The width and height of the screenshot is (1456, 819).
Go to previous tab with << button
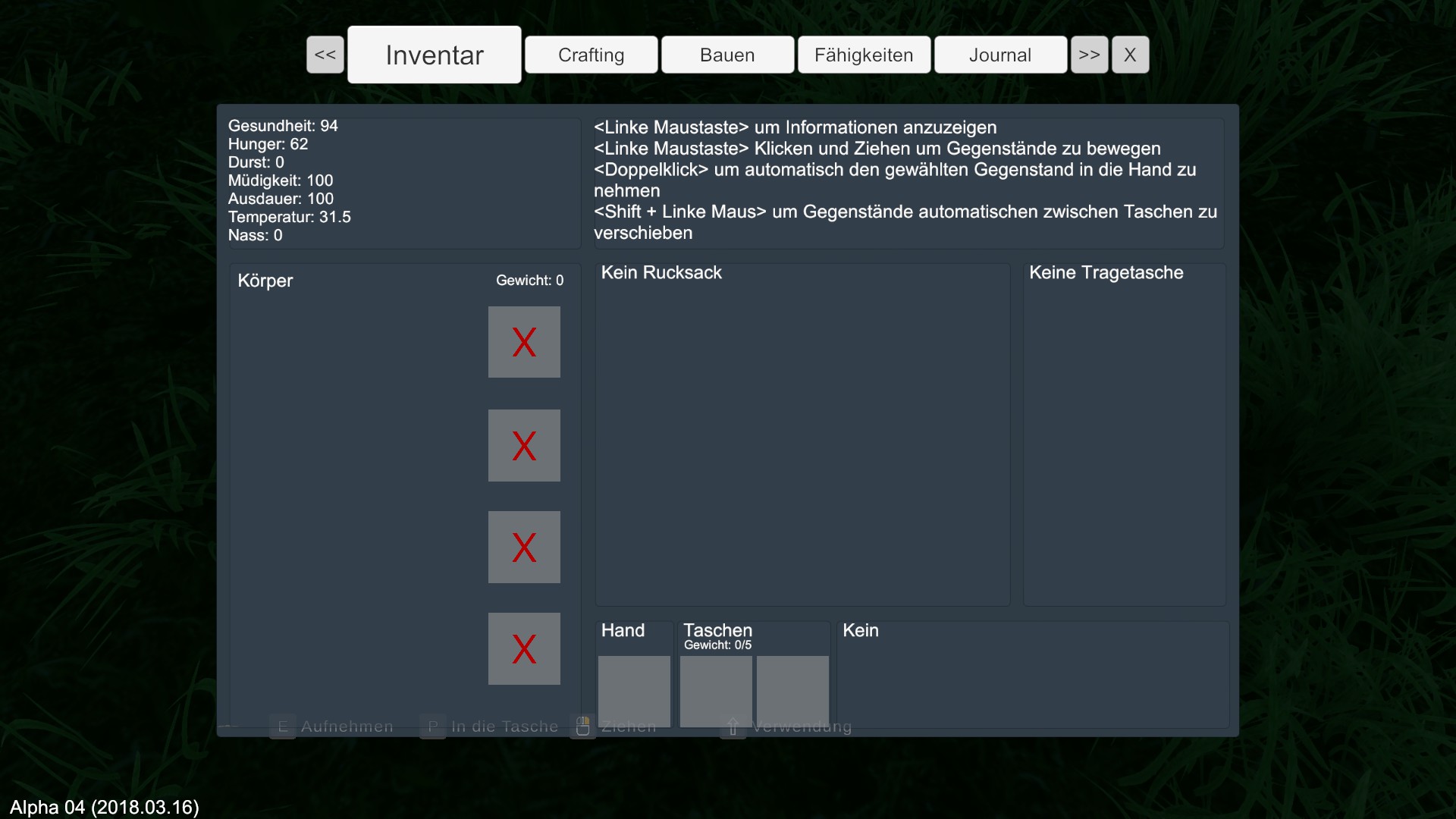(x=325, y=55)
